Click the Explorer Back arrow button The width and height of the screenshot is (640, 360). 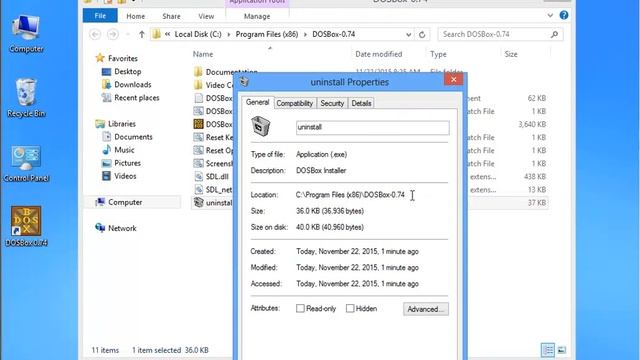point(95,34)
